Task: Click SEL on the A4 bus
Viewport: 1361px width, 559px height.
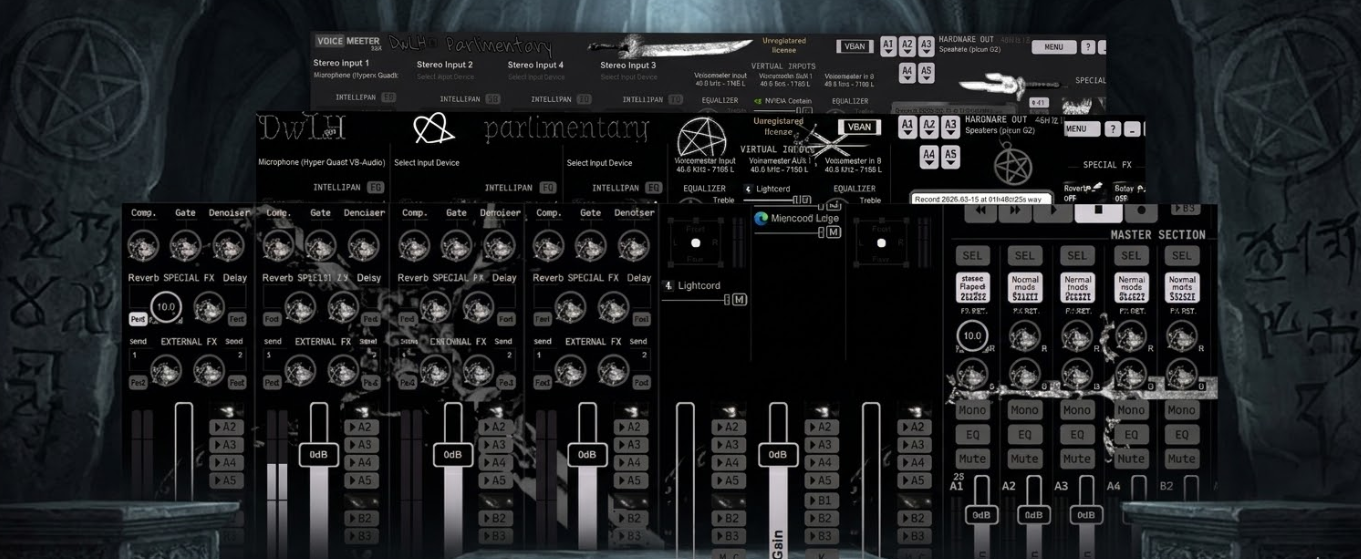Action: (1130, 255)
